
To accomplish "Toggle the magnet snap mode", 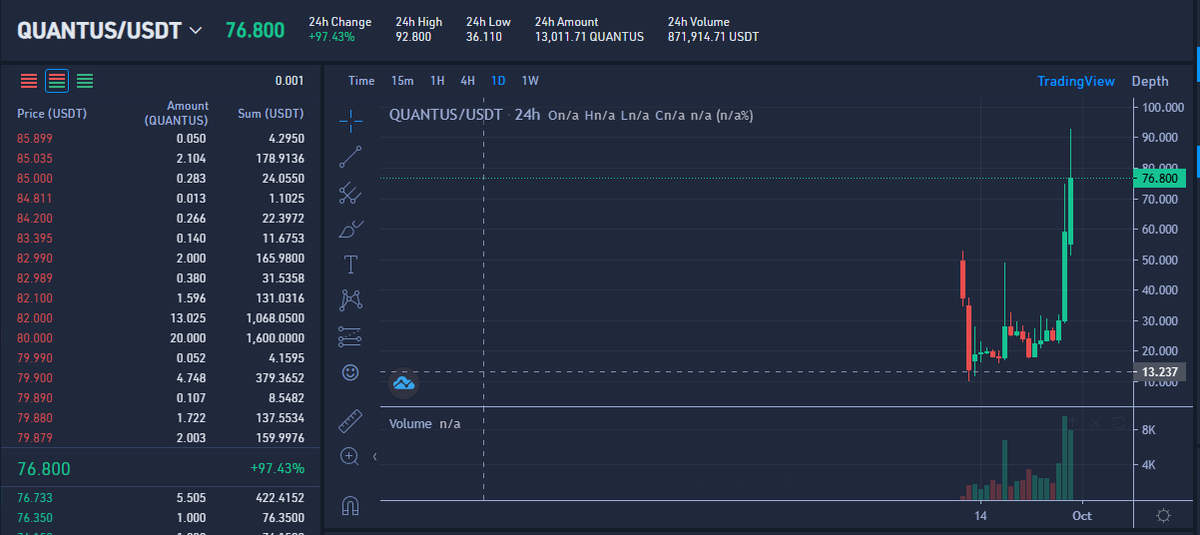I will coord(351,506).
